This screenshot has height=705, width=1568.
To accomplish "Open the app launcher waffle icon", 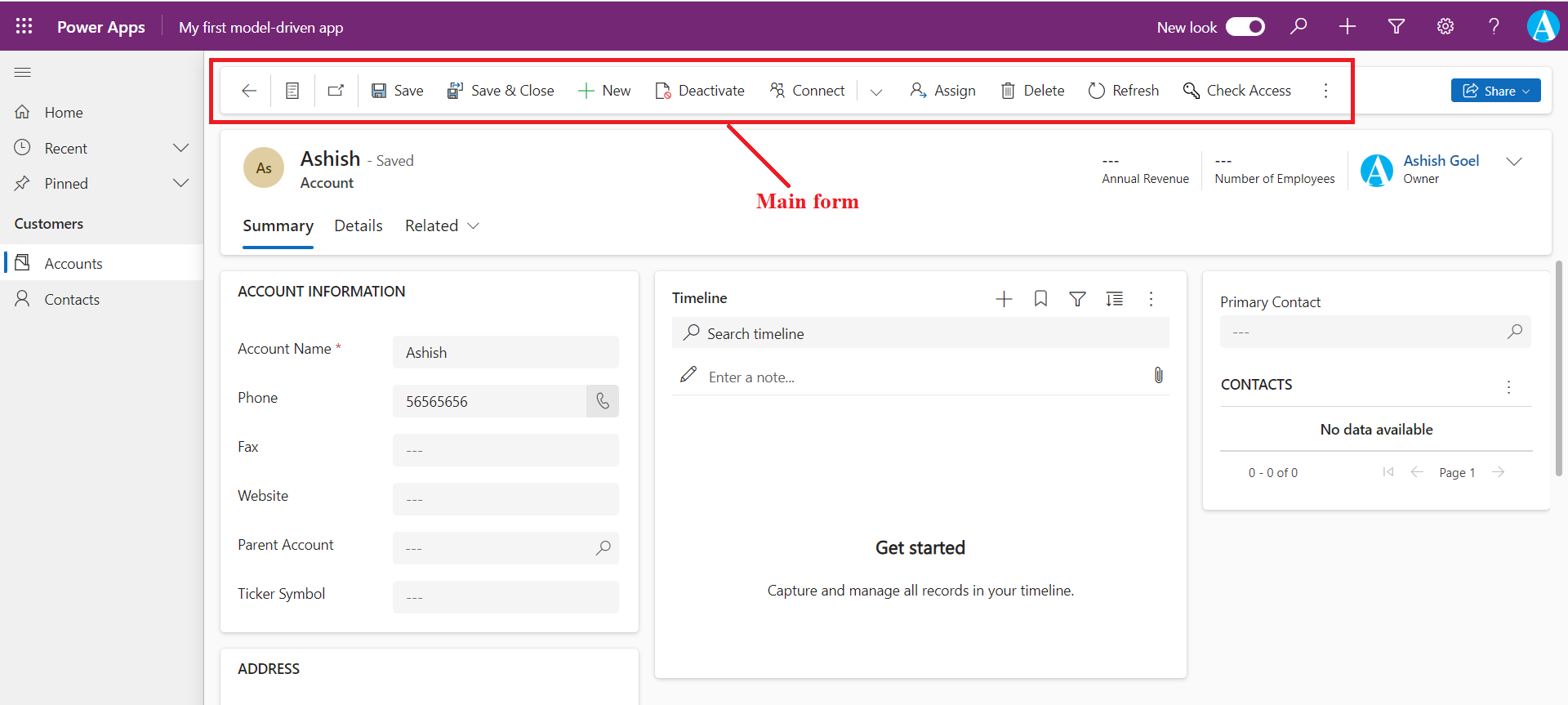I will pyautogui.click(x=24, y=26).
